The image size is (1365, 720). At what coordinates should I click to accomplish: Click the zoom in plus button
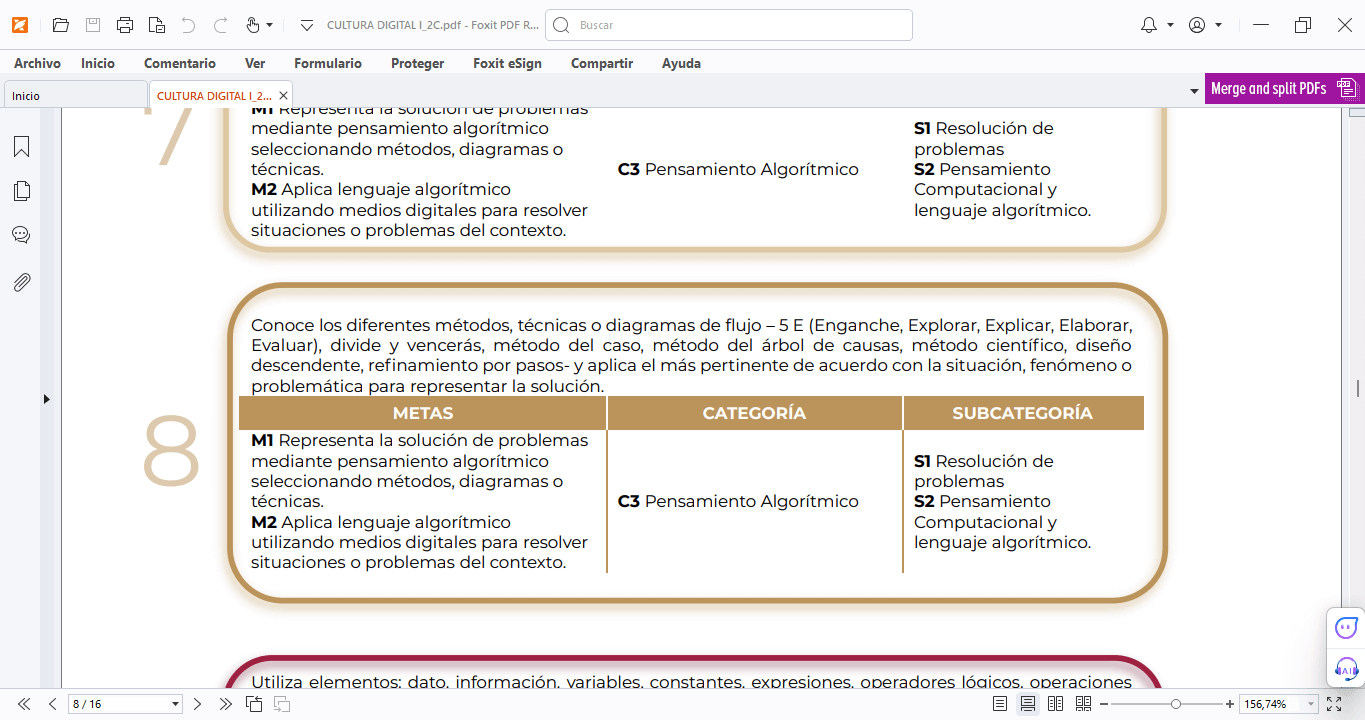tap(1230, 704)
